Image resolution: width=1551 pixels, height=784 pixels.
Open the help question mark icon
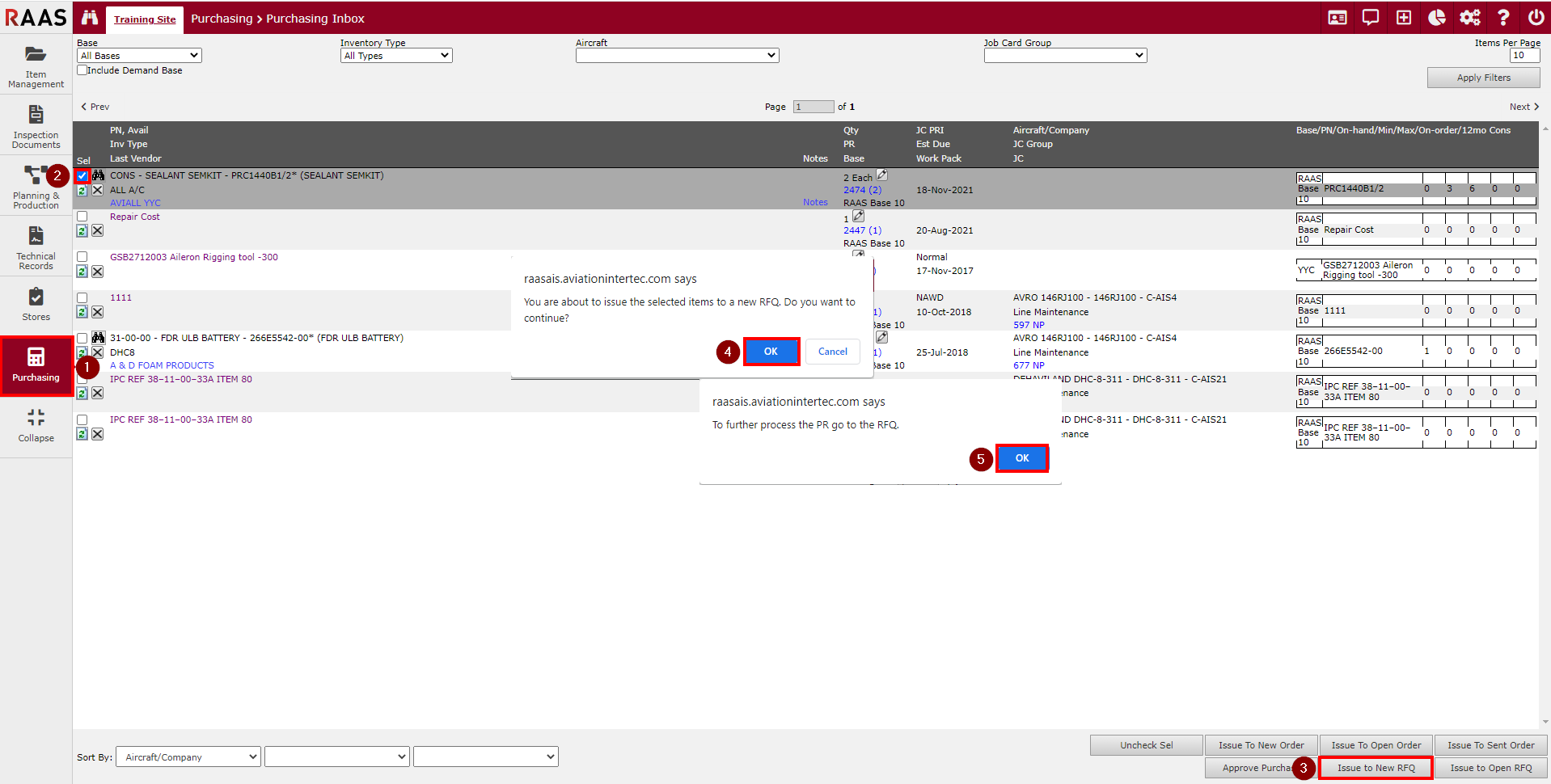tap(1502, 18)
